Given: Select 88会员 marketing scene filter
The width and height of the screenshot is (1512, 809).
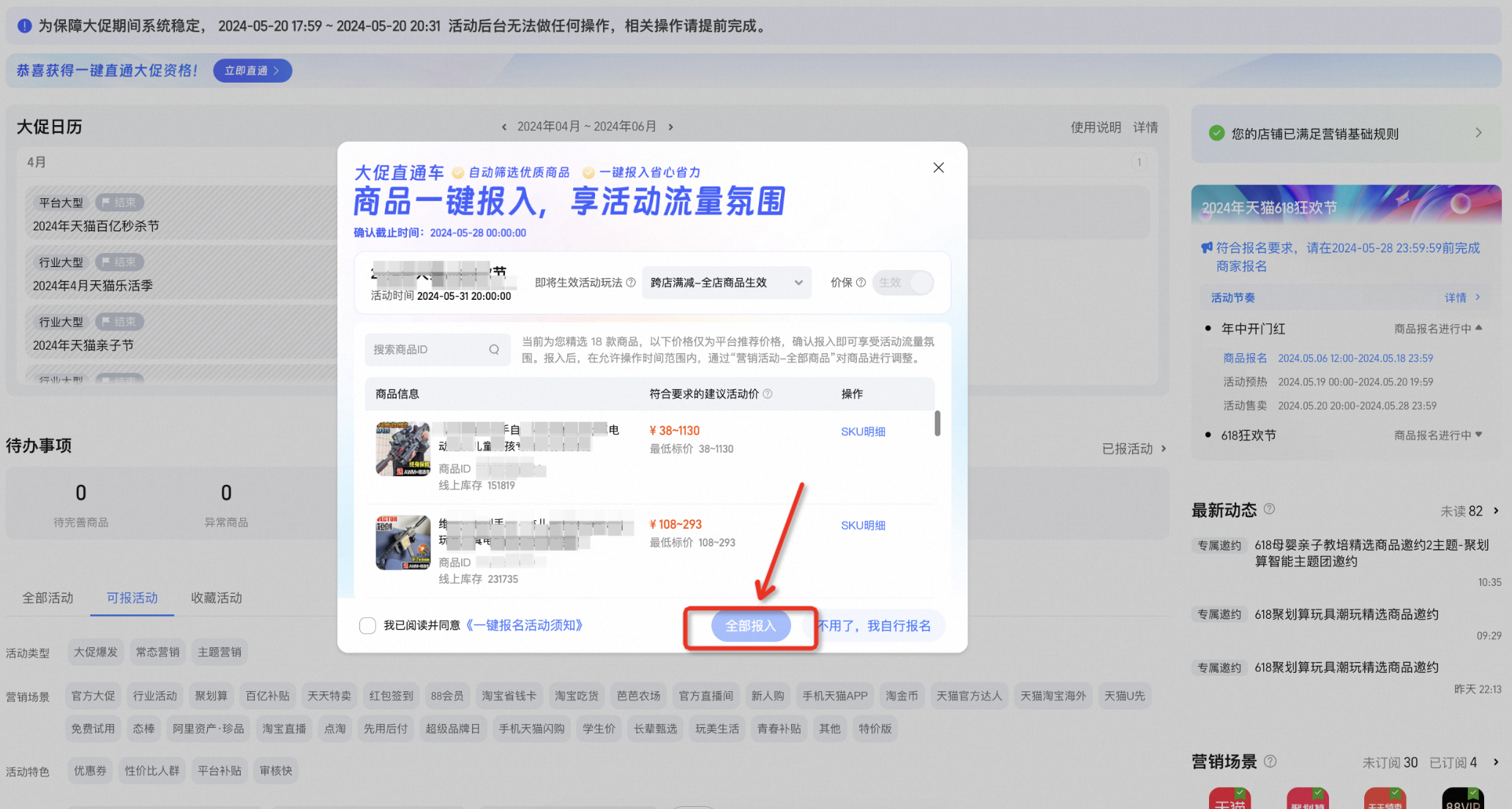Looking at the screenshot, I should [x=447, y=696].
